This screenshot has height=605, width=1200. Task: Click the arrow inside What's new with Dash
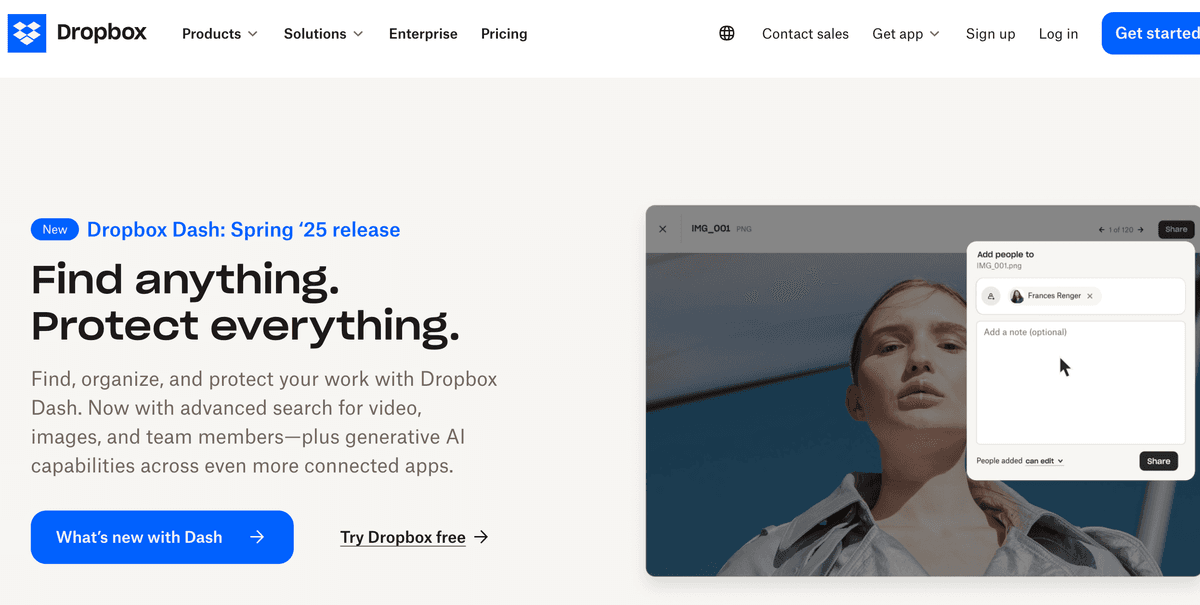tap(258, 537)
